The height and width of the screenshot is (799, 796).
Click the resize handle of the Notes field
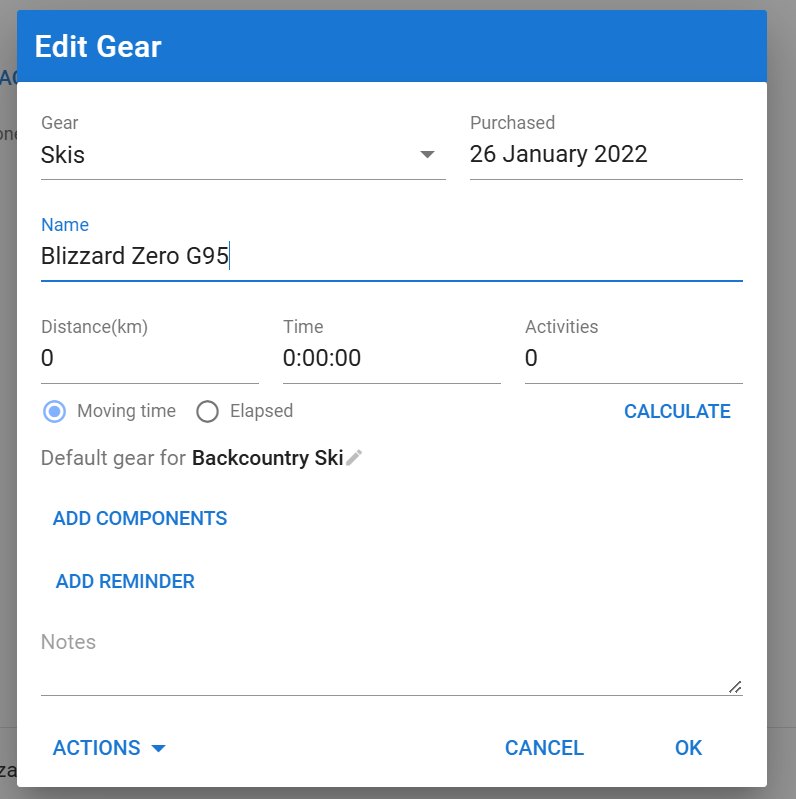click(x=735, y=687)
